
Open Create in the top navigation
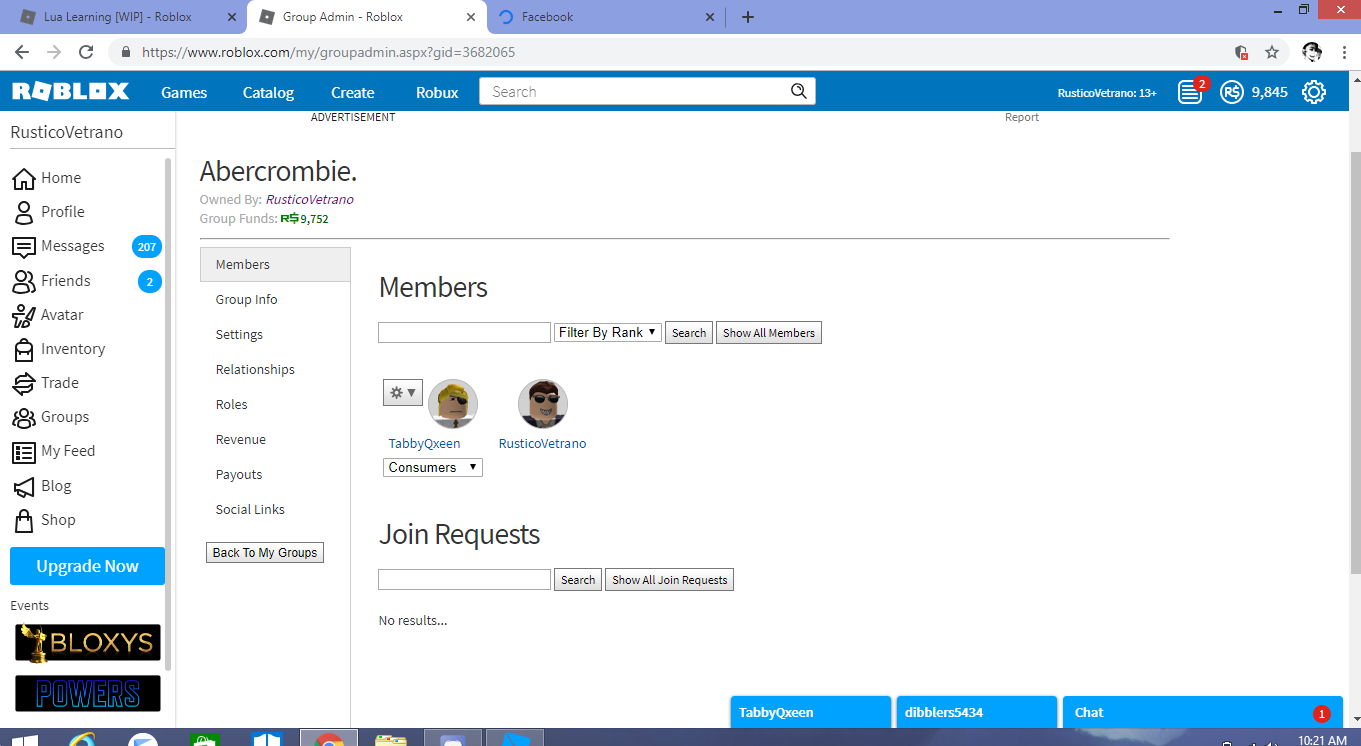(353, 92)
